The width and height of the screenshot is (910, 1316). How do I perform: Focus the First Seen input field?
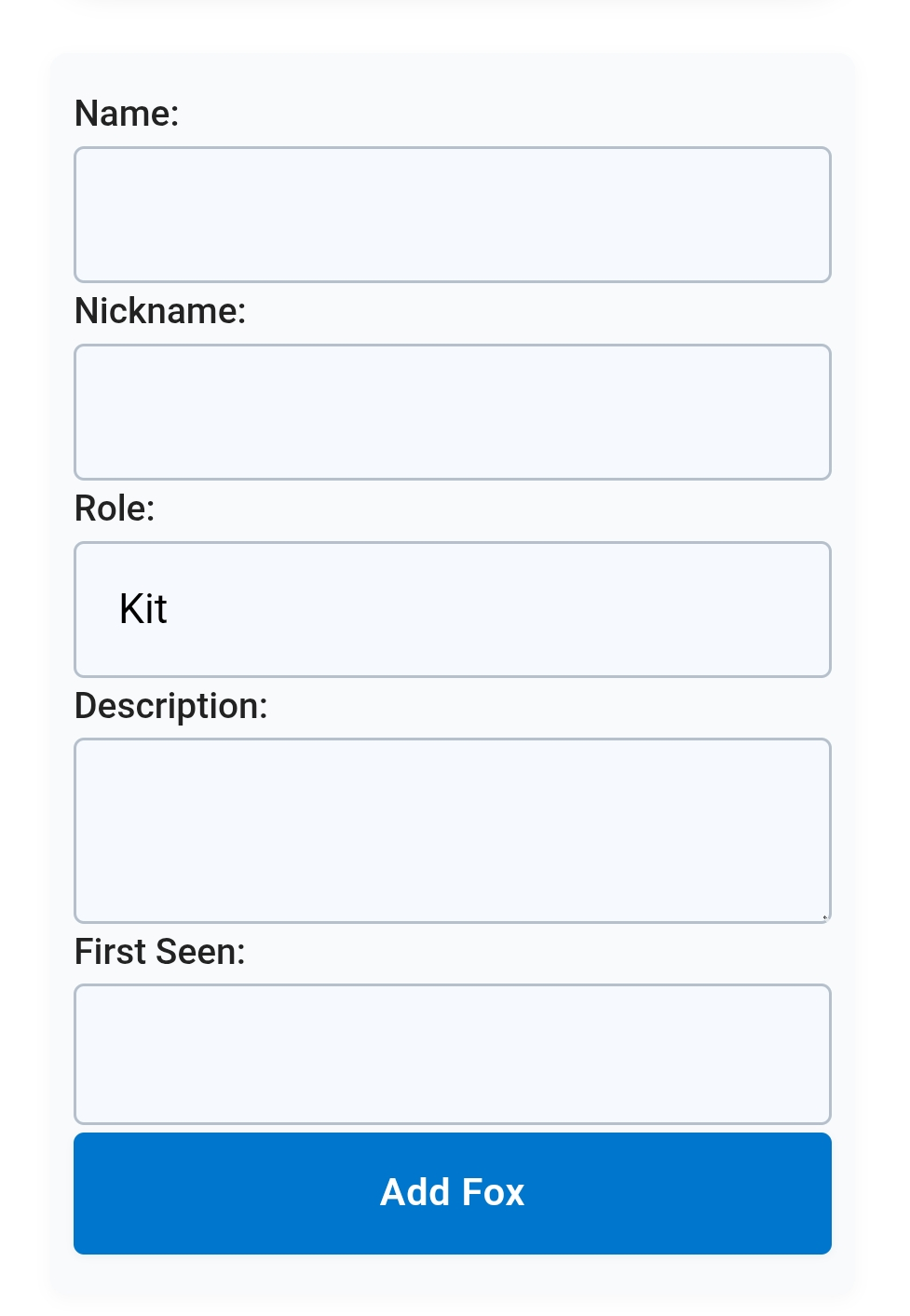tap(452, 1053)
